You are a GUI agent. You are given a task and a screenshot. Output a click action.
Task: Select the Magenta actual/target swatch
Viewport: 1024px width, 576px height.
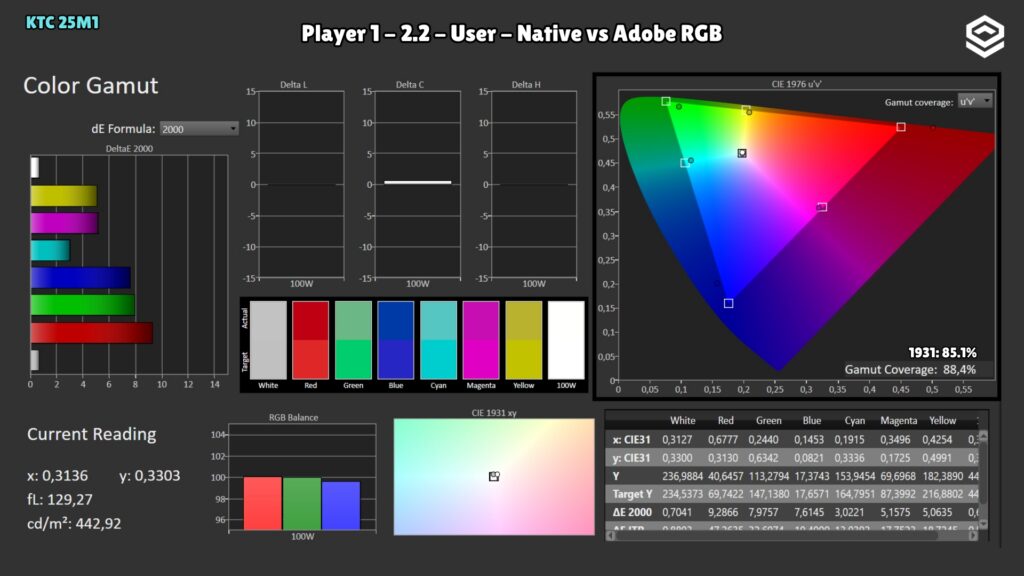481,340
